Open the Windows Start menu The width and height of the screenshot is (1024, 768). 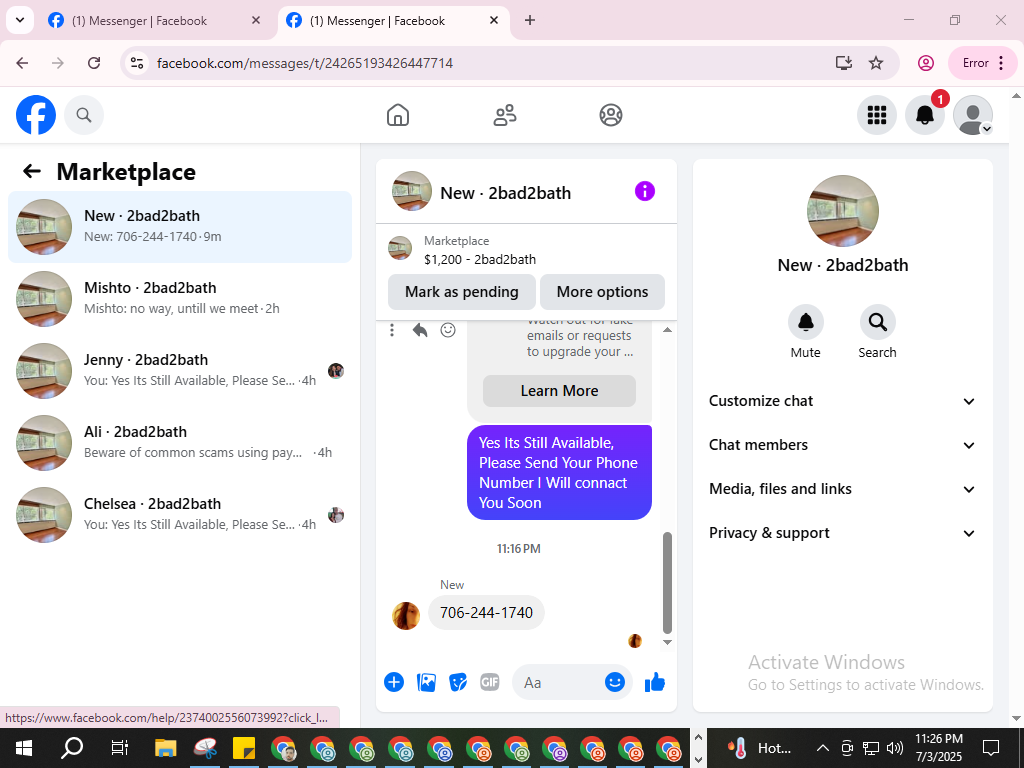24,748
